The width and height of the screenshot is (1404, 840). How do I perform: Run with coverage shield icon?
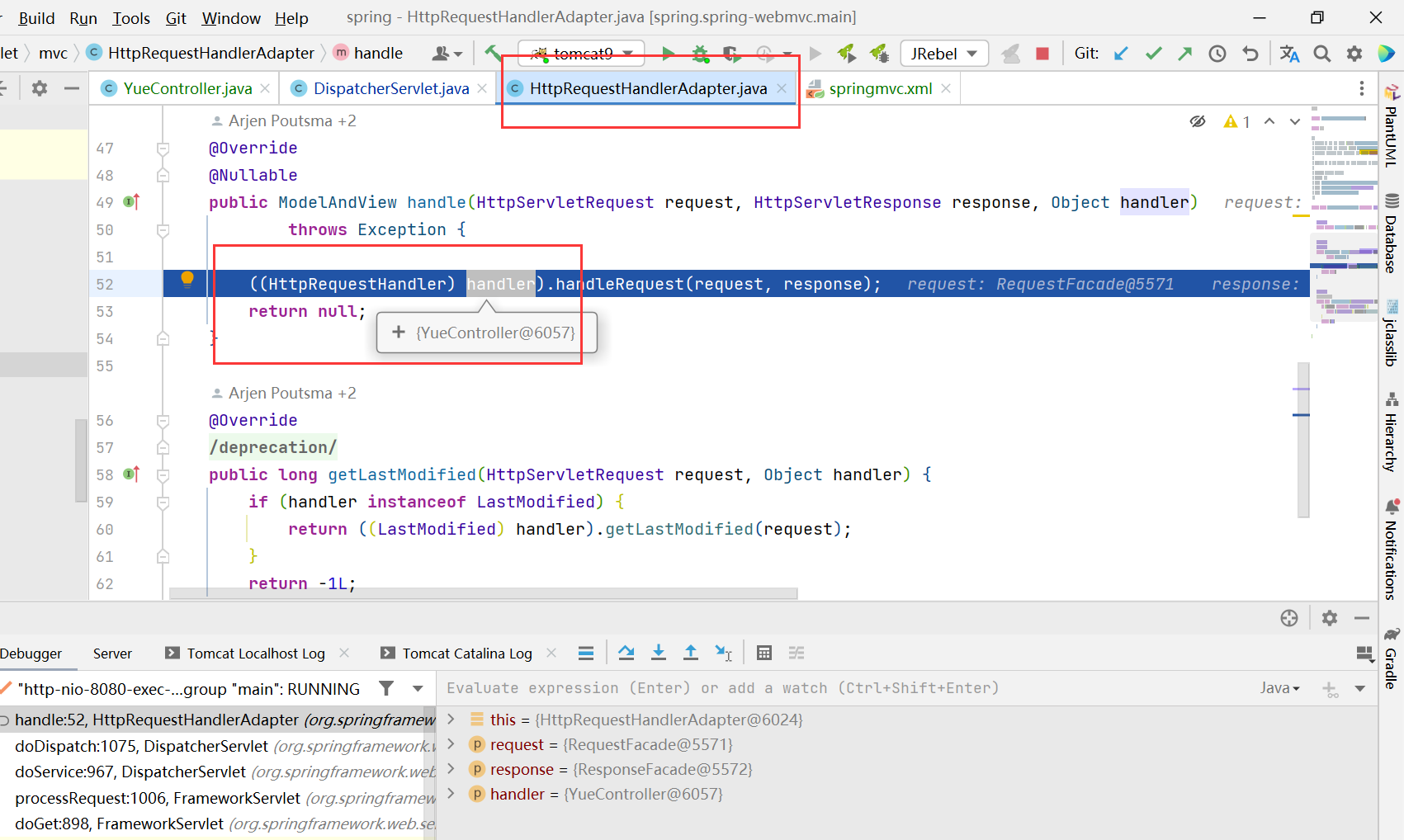[731, 54]
